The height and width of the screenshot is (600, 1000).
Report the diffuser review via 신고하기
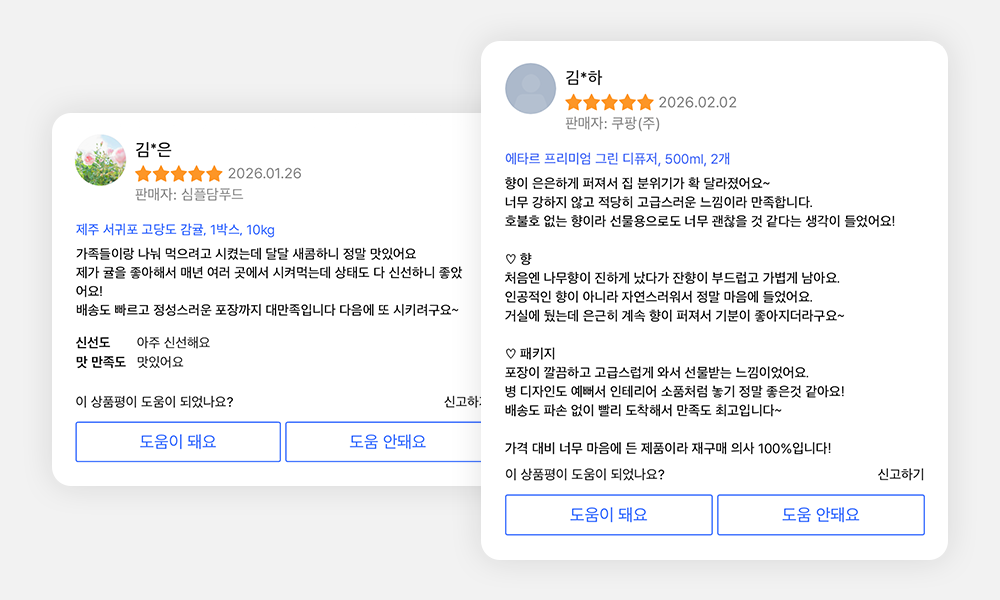point(900,474)
